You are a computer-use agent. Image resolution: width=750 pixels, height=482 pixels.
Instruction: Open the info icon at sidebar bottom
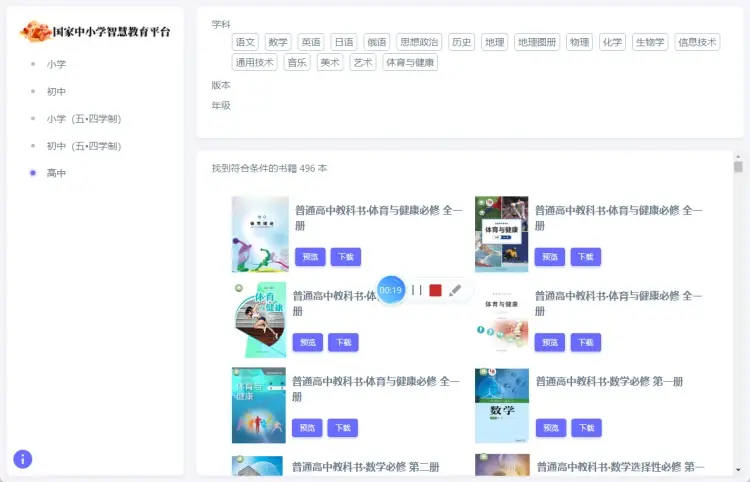point(22,459)
